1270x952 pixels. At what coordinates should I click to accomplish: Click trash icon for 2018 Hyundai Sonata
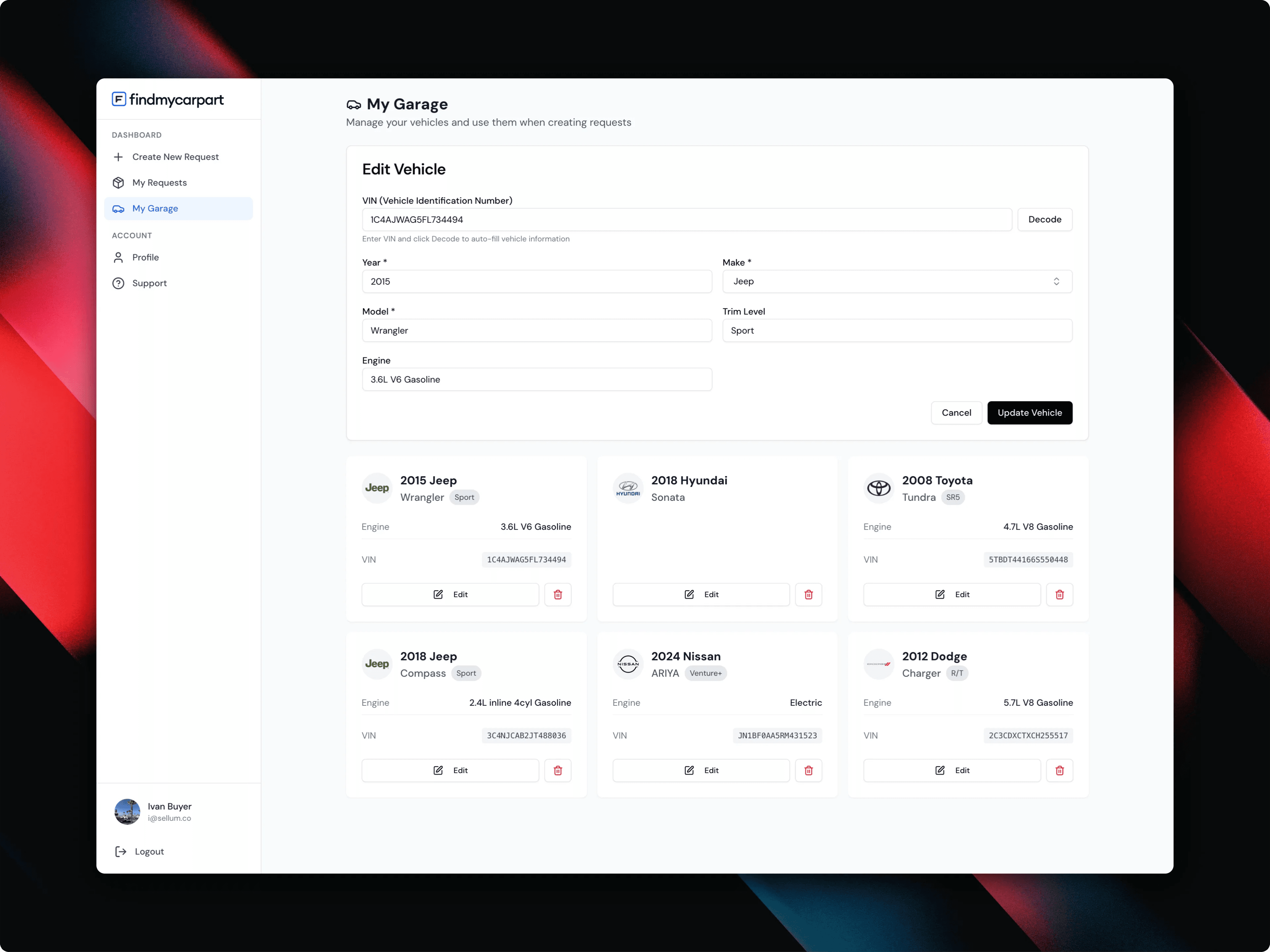(808, 594)
